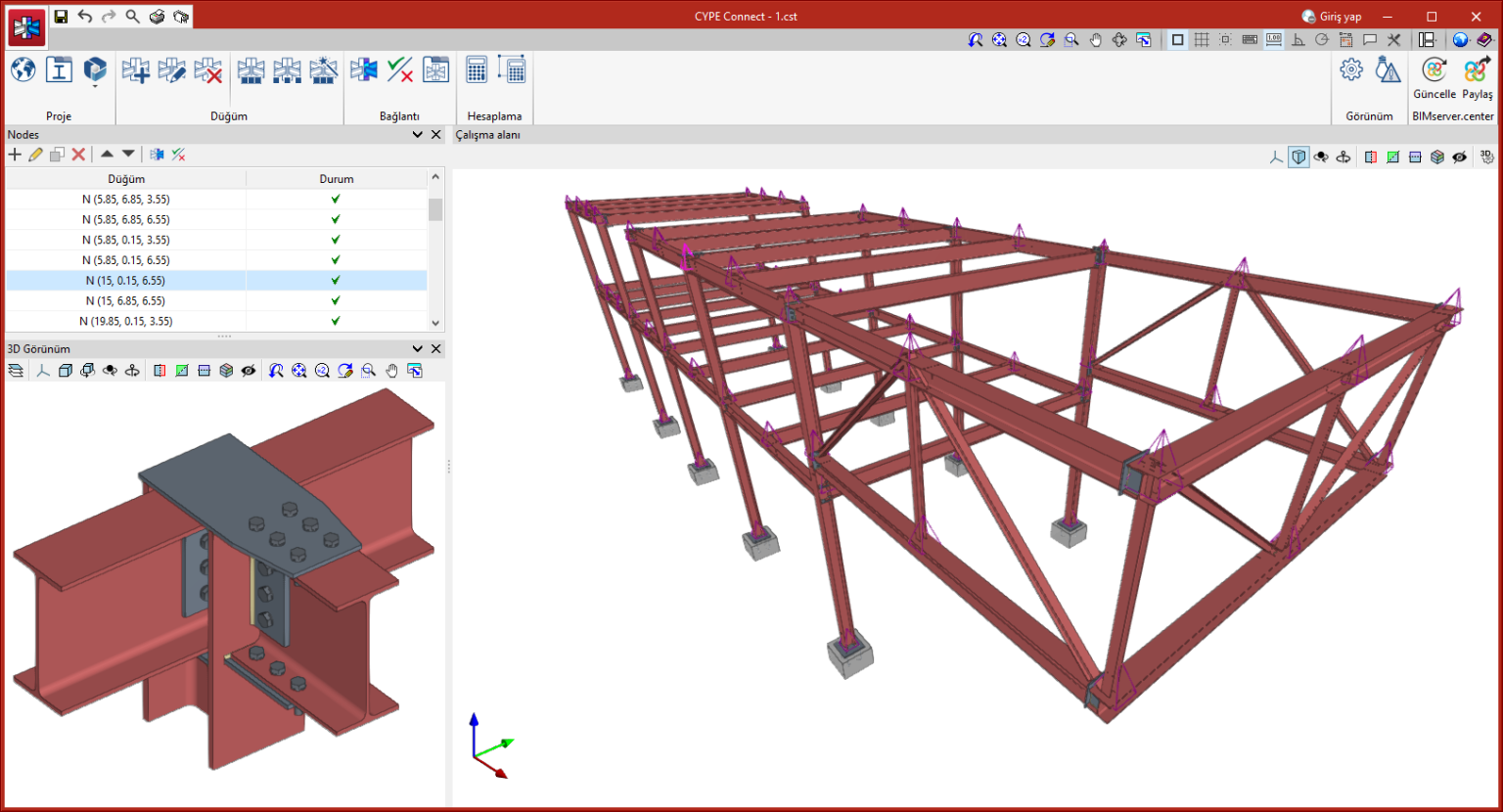Click the add new node icon in ribbon
1503x812 pixels.
pos(135,70)
